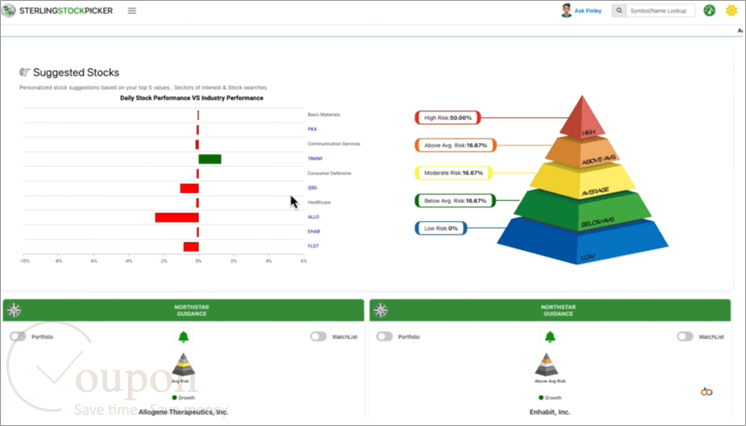746x426 pixels.
Task: Click the Low Risk 0% label
Action: [441, 228]
